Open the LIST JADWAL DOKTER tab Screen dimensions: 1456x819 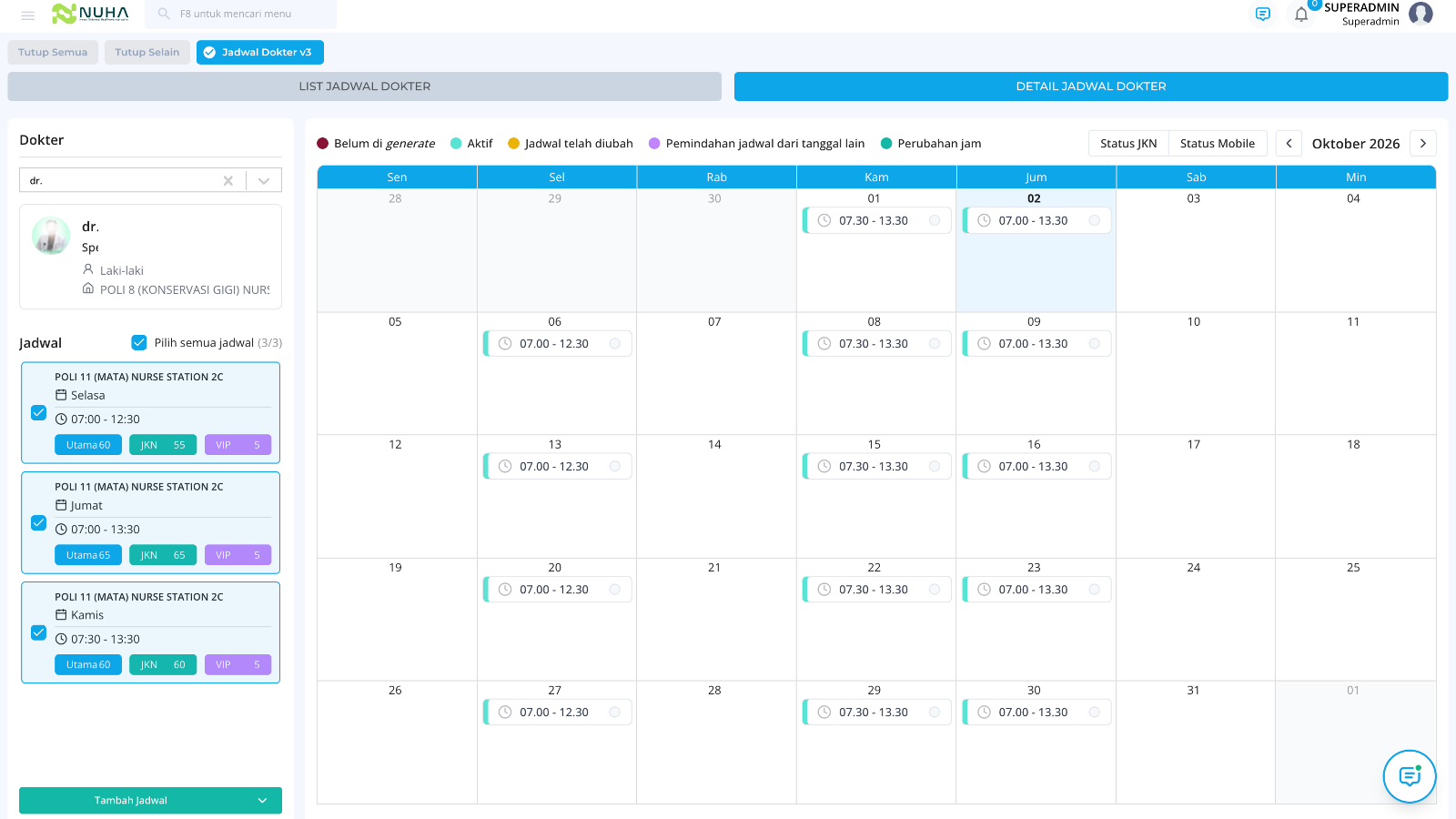tap(364, 86)
